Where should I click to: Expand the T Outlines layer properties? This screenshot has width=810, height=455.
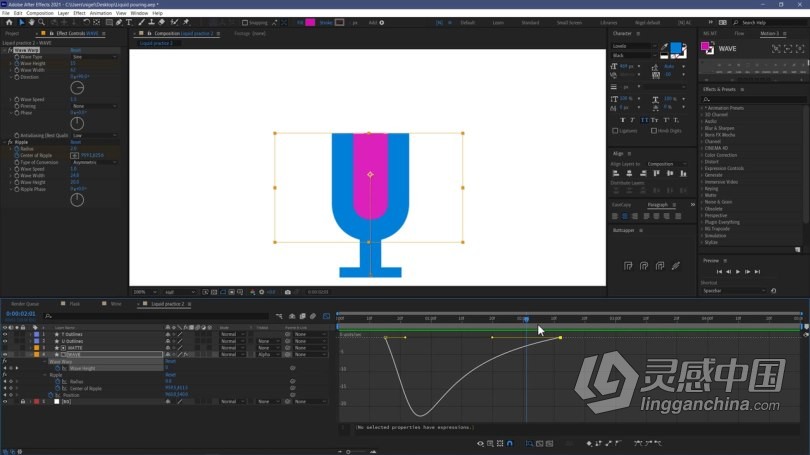29,335
